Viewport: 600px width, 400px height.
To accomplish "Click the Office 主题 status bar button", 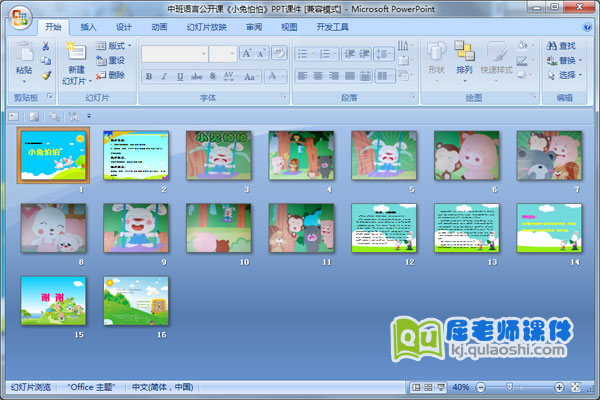I will click(x=91, y=387).
